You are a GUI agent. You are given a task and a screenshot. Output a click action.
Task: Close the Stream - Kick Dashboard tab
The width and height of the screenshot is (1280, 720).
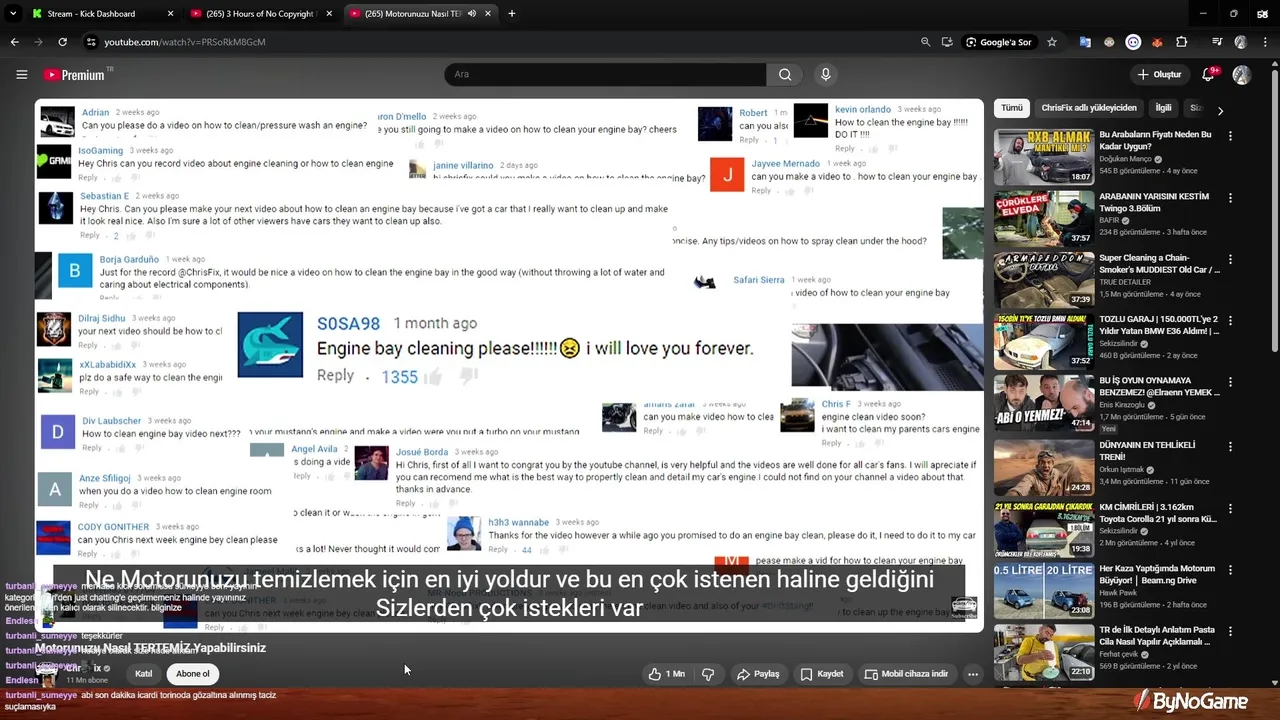(170, 13)
